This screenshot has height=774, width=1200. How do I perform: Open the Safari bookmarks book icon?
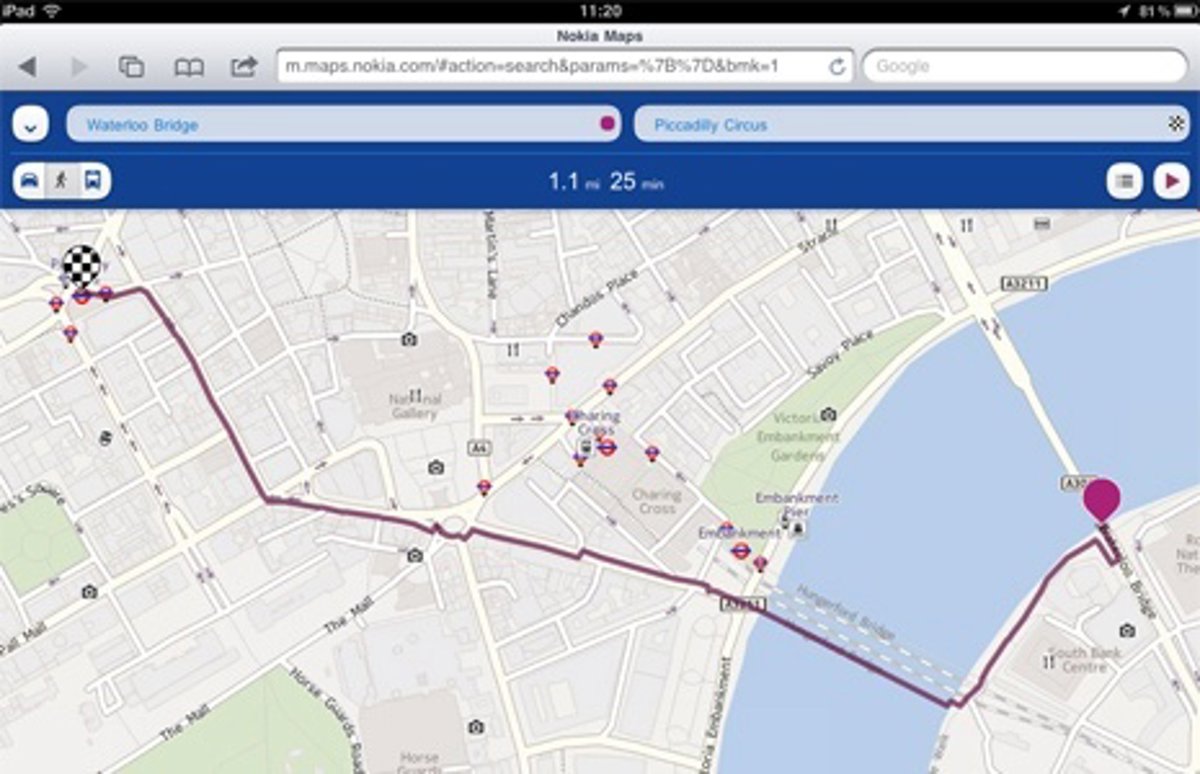point(189,67)
